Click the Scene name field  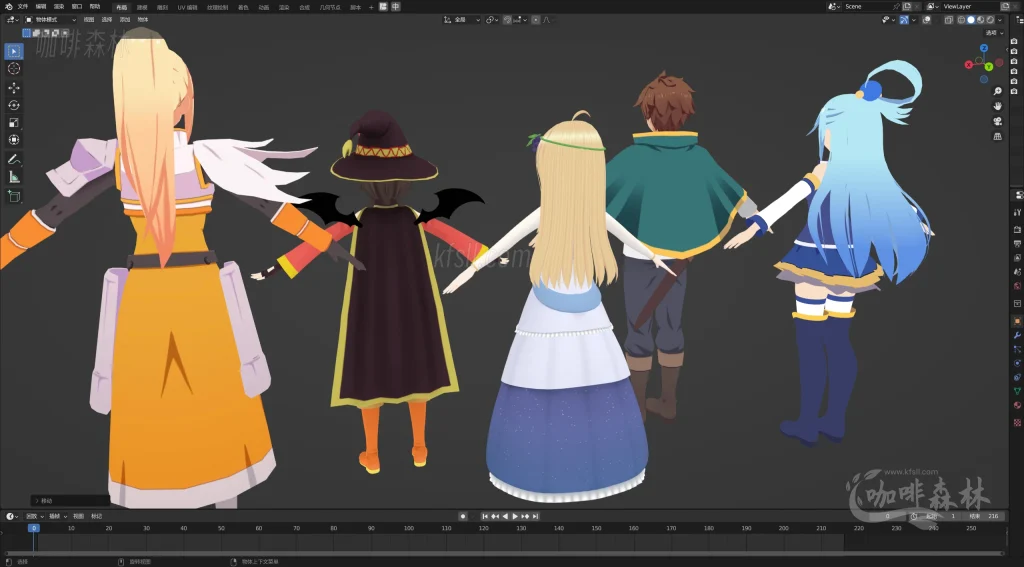pos(866,6)
